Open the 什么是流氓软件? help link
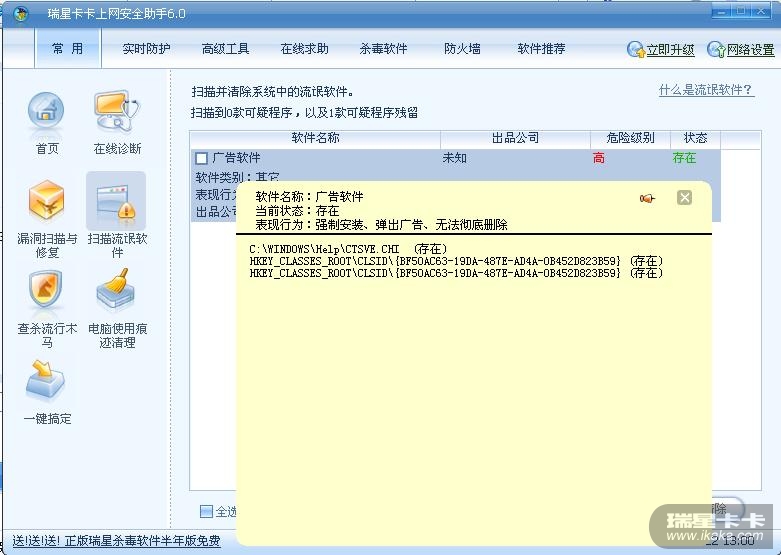 [705, 90]
